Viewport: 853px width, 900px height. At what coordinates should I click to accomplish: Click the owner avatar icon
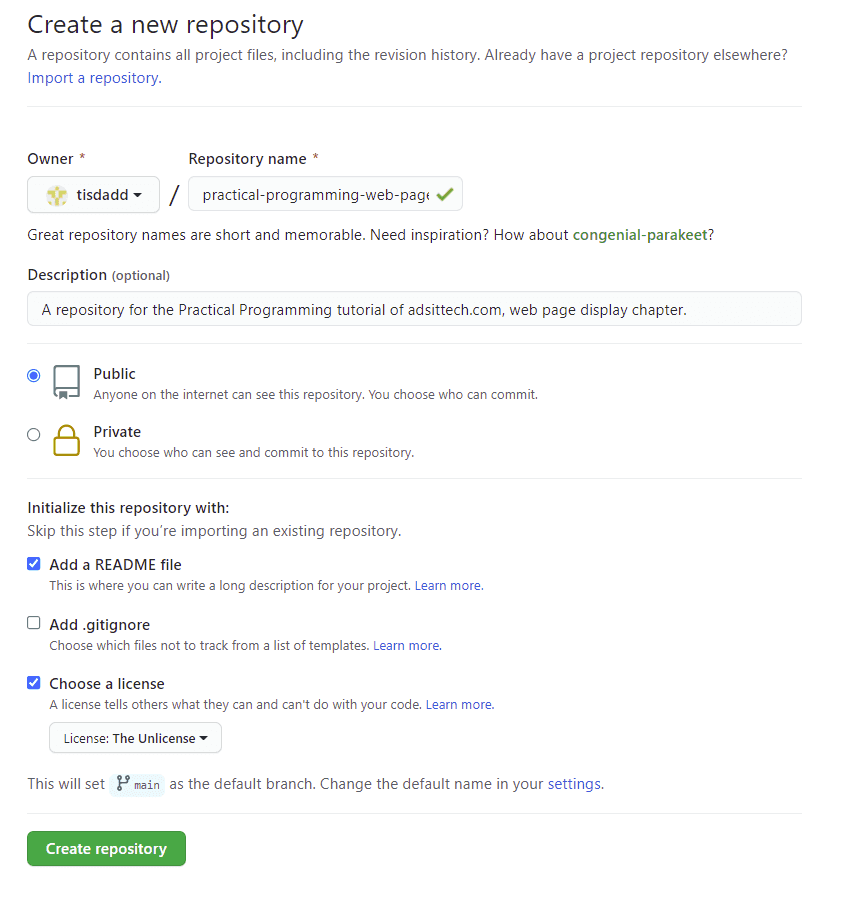click(57, 194)
